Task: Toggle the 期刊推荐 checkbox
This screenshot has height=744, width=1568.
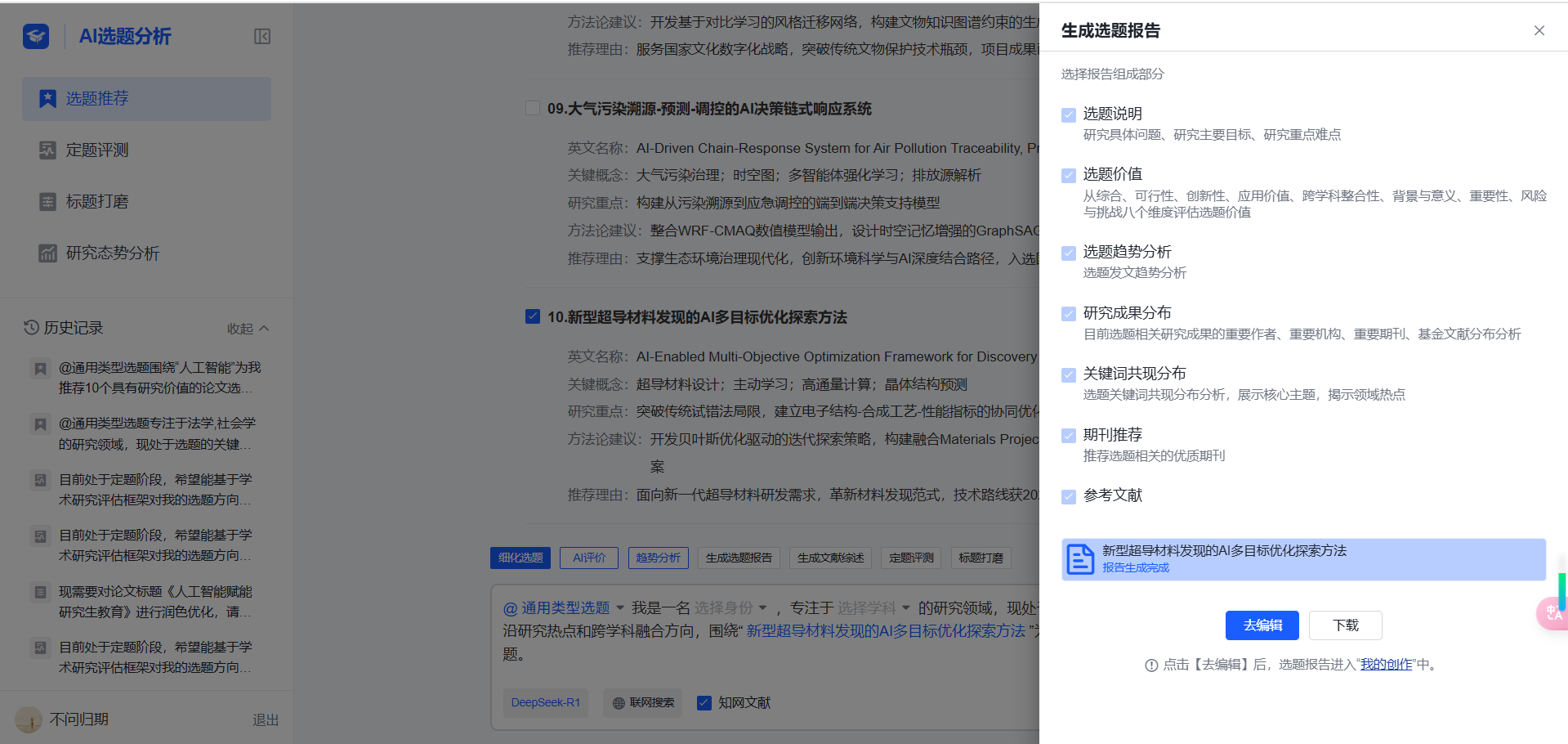Action: point(1069,436)
